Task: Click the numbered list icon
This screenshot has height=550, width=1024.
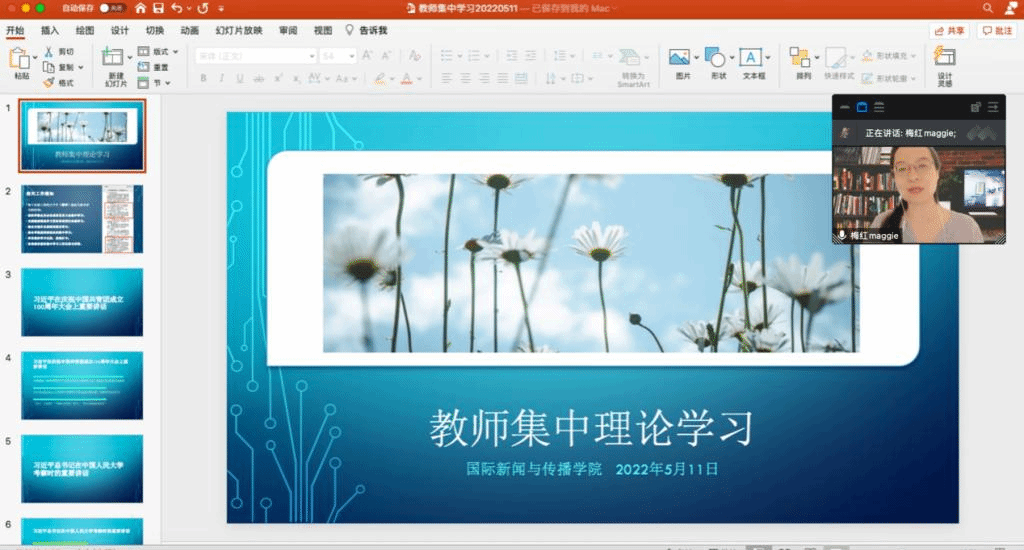Action: pos(475,56)
